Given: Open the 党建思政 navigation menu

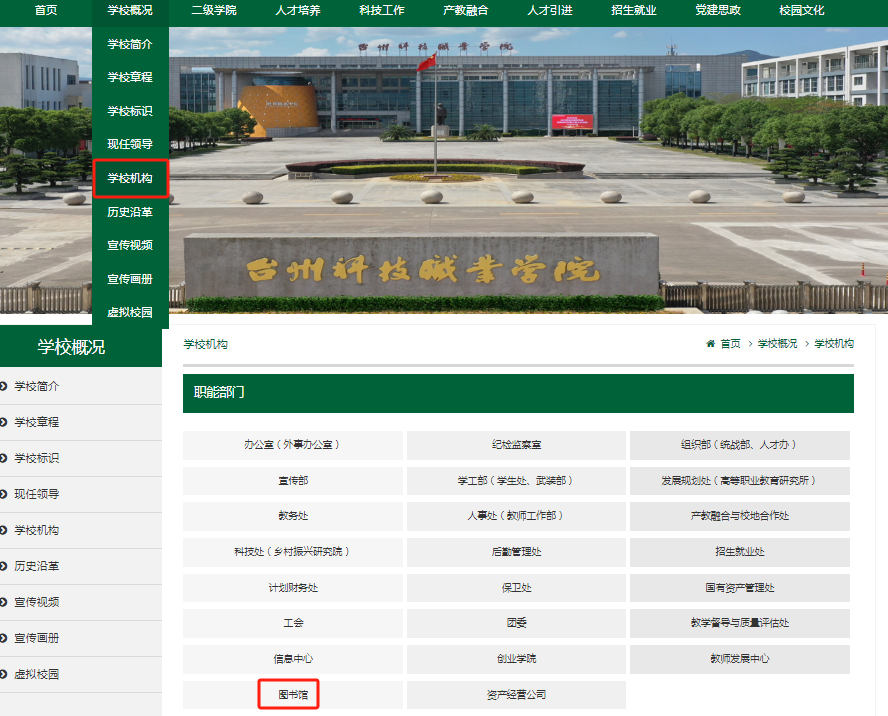Looking at the screenshot, I should point(718,10).
